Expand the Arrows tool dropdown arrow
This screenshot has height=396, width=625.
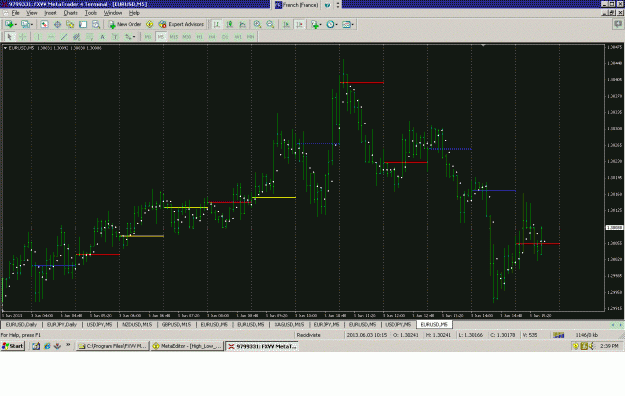pyautogui.click(x=134, y=37)
